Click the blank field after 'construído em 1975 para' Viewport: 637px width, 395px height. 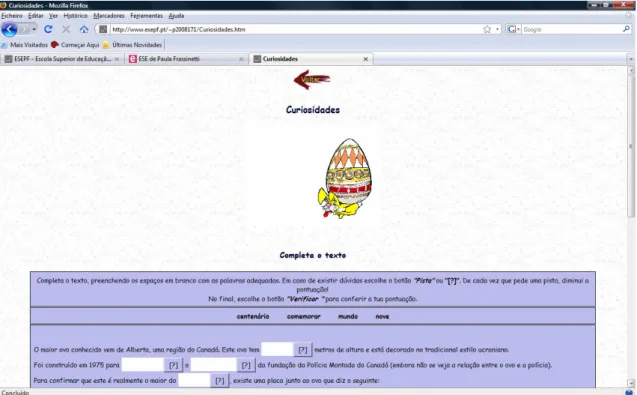(143, 365)
